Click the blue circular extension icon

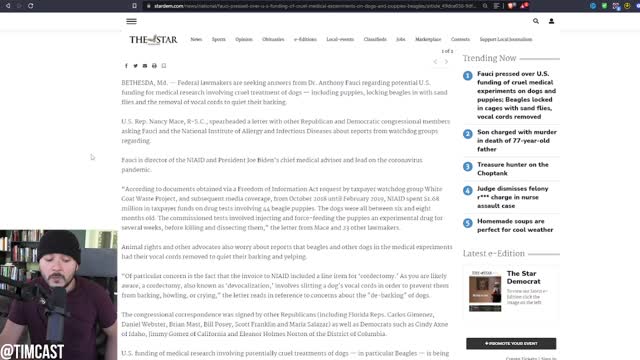(593, 6)
